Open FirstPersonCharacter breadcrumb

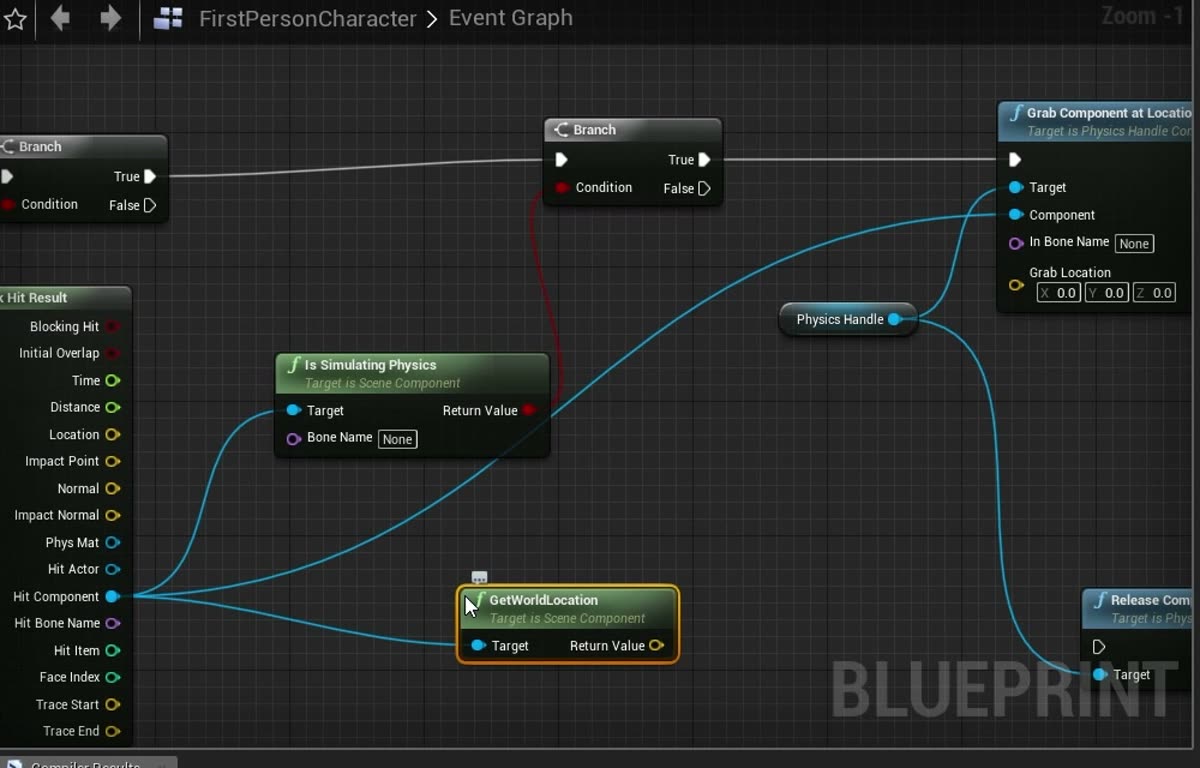(308, 18)
